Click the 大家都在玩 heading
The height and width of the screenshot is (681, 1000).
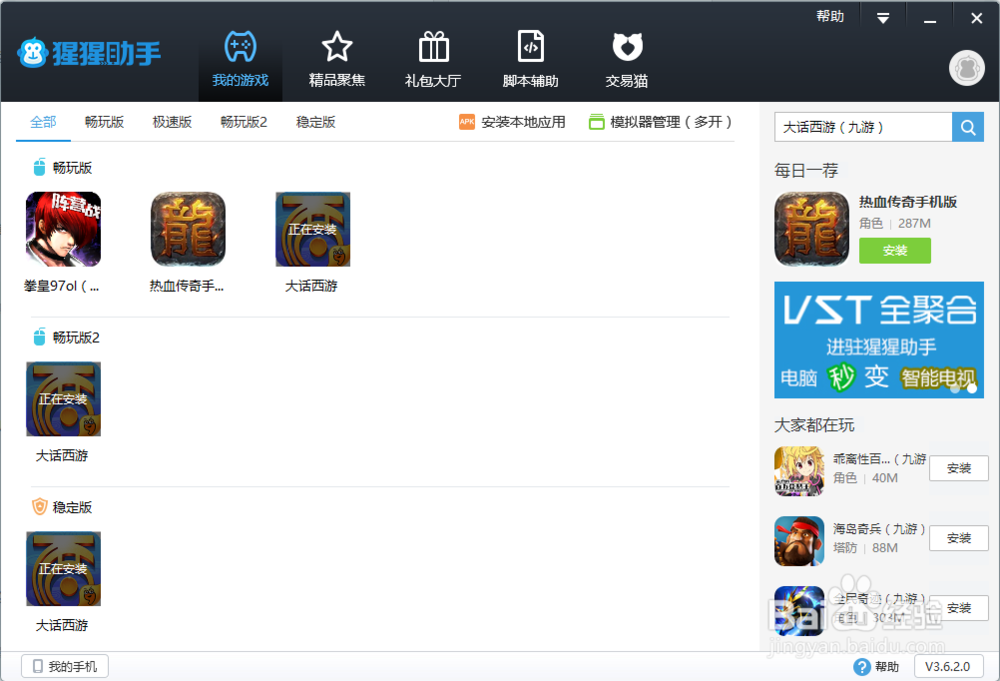click(x=814, y=425)
